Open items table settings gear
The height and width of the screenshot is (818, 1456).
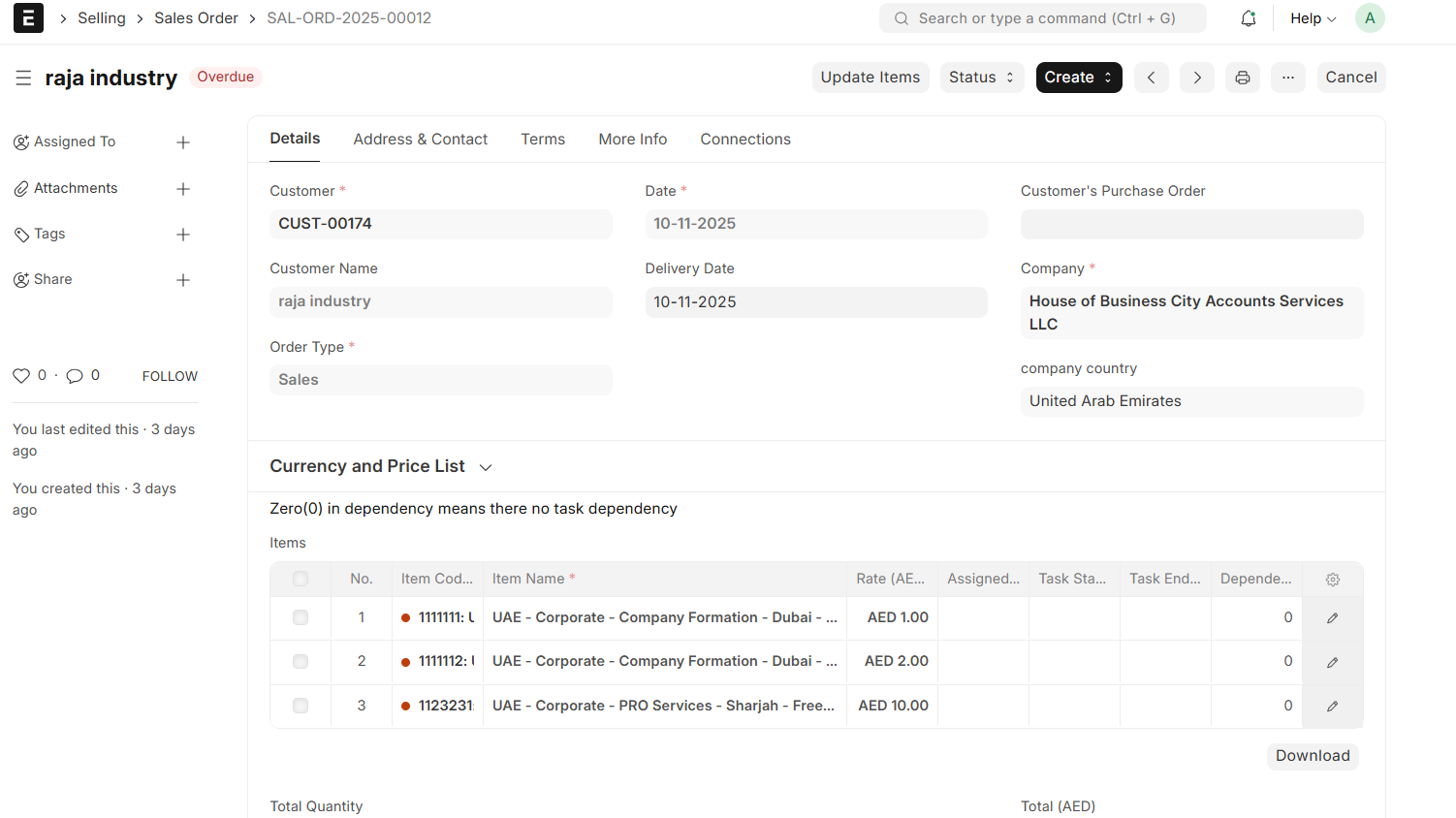(x=1333, y=580)
